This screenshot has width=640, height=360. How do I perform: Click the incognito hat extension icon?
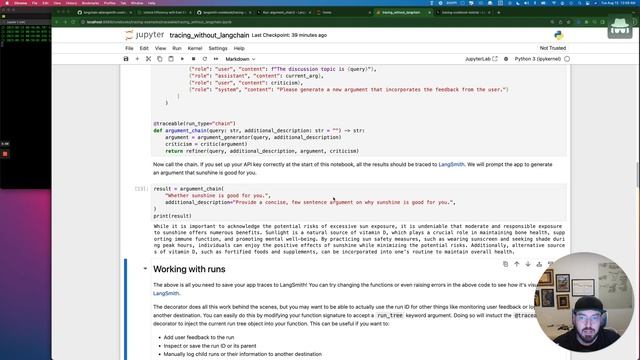click(x=620, y=27)
